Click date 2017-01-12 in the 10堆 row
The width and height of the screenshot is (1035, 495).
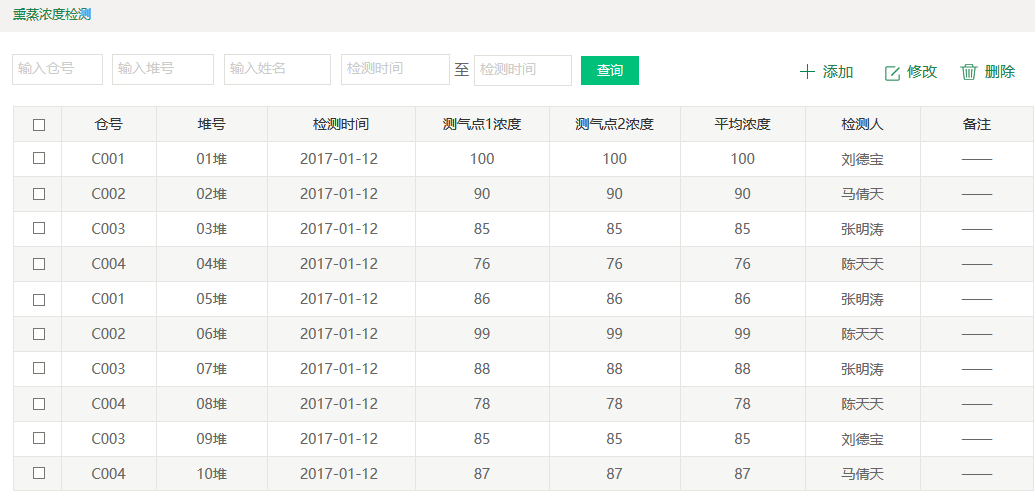[x=339, y=474]
